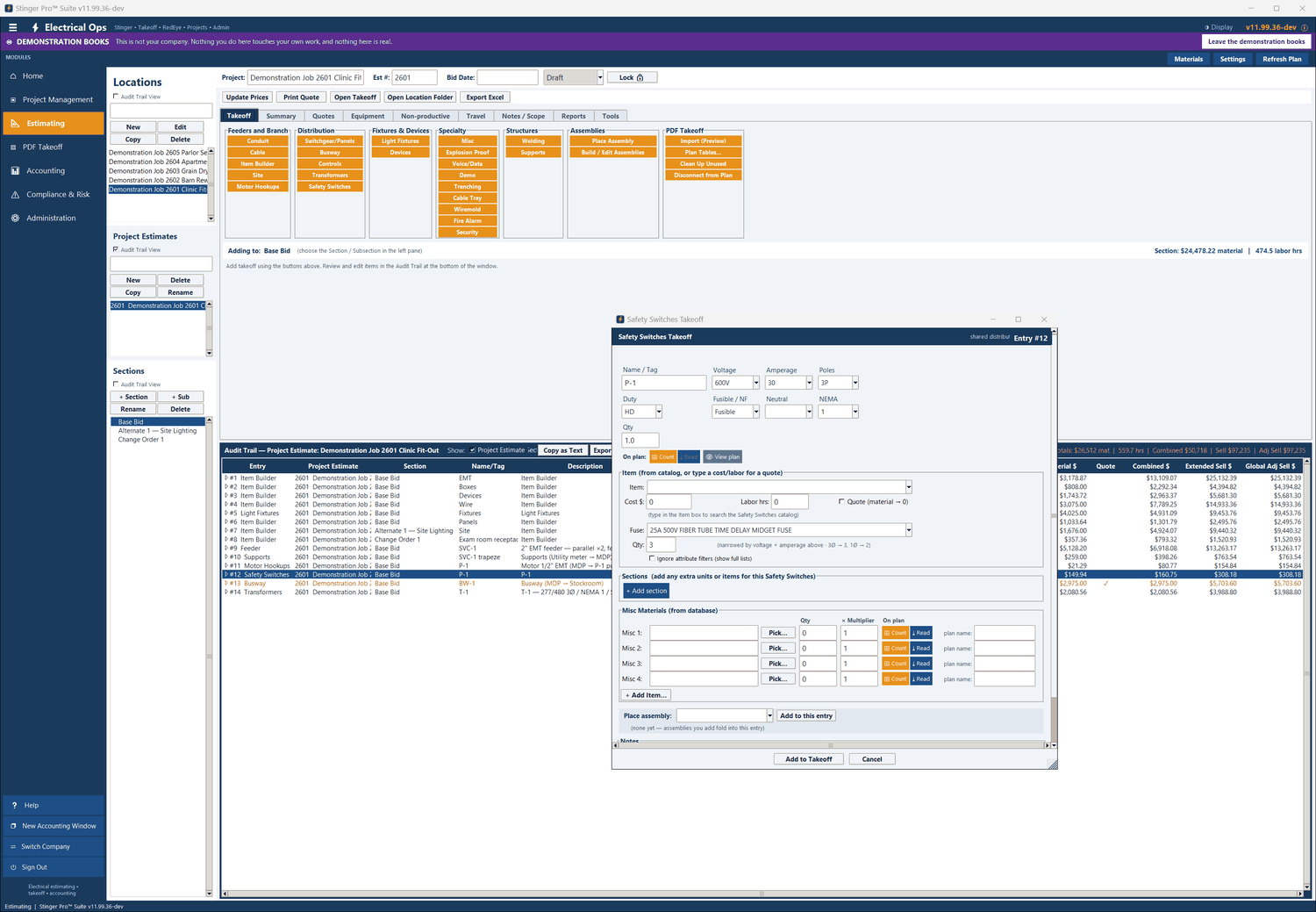1316x912 pixels.
Task: Click the Administration gear icon
Action: click(x=15, y=219)
